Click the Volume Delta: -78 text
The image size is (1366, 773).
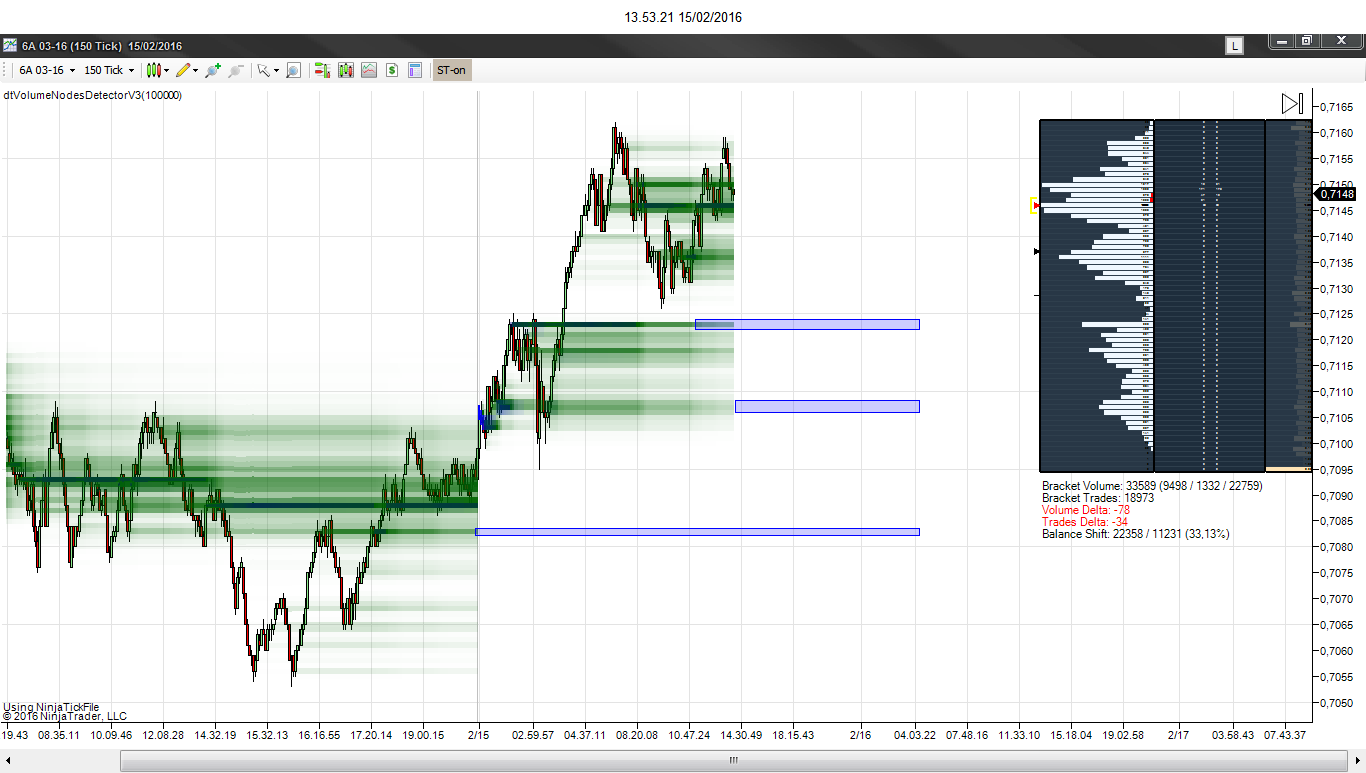(1086, 510)
